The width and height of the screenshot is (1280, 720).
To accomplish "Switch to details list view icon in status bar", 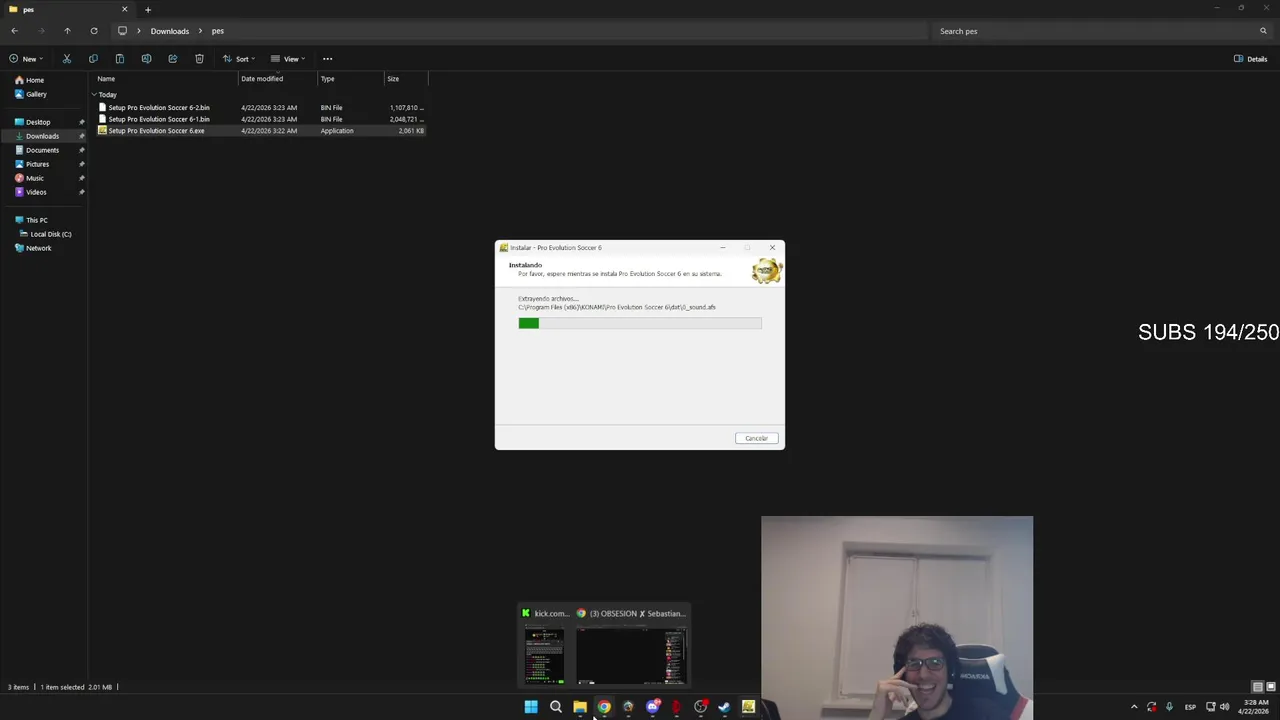I will coord(1258,687).
